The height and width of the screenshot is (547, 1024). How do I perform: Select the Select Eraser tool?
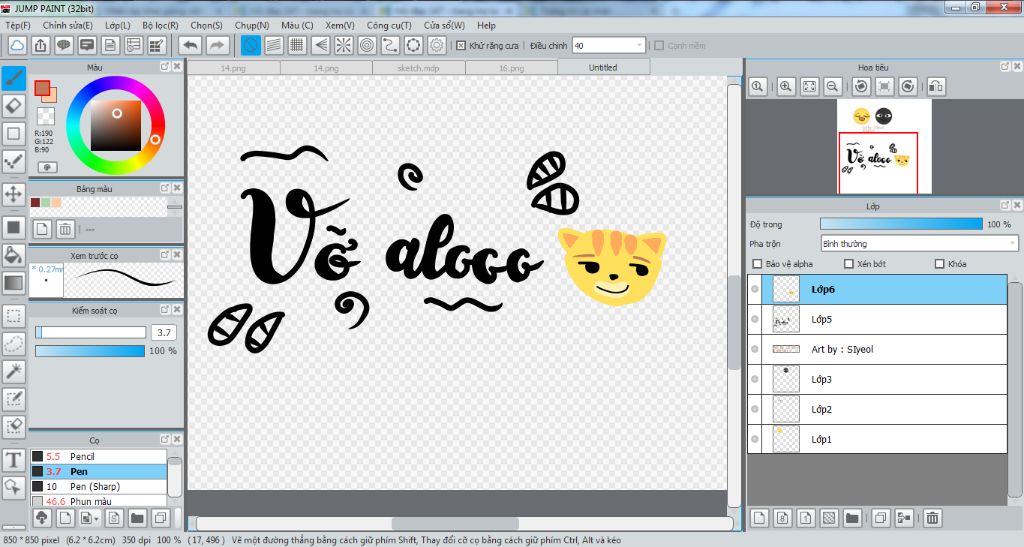pyautogui.click(x=14, y=426)
